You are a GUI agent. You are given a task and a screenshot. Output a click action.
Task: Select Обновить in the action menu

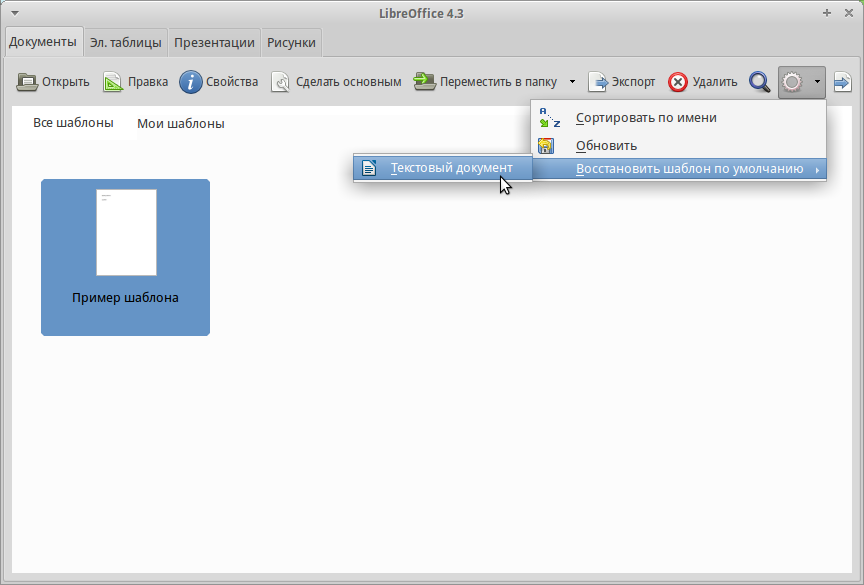pyautogui.click(x=606, y=145)
